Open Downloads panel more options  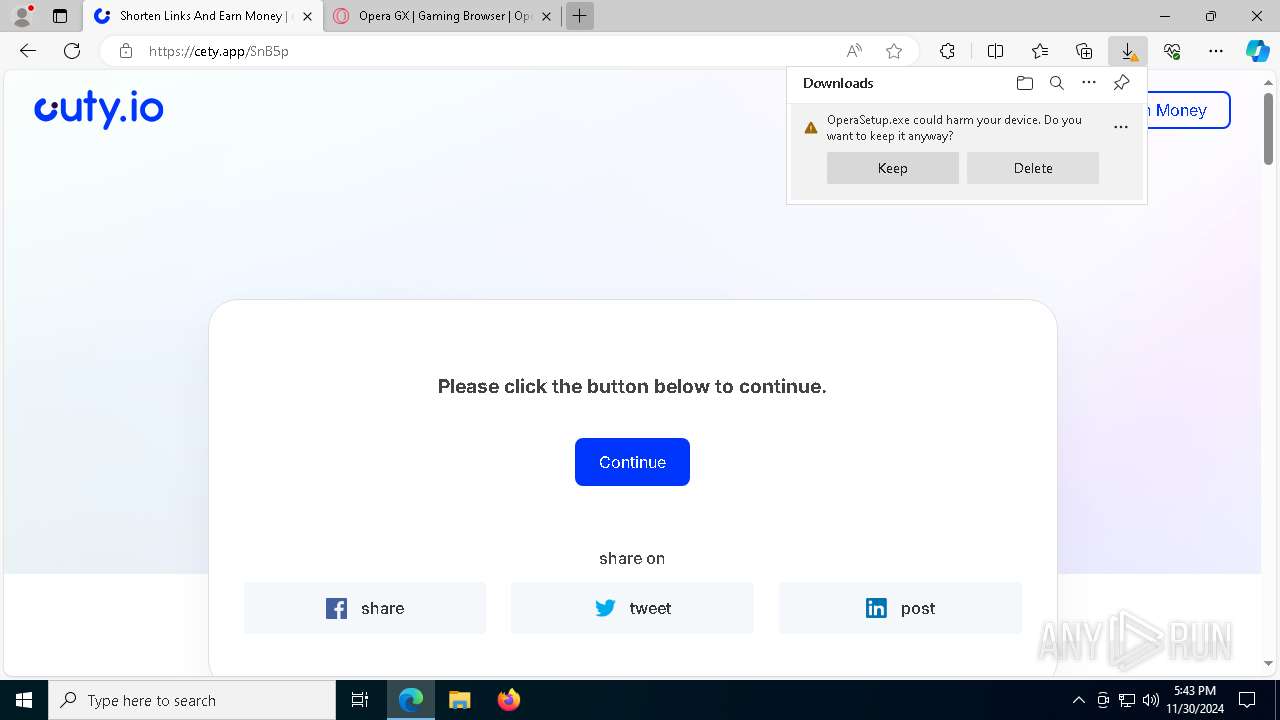click(1089, 83)
